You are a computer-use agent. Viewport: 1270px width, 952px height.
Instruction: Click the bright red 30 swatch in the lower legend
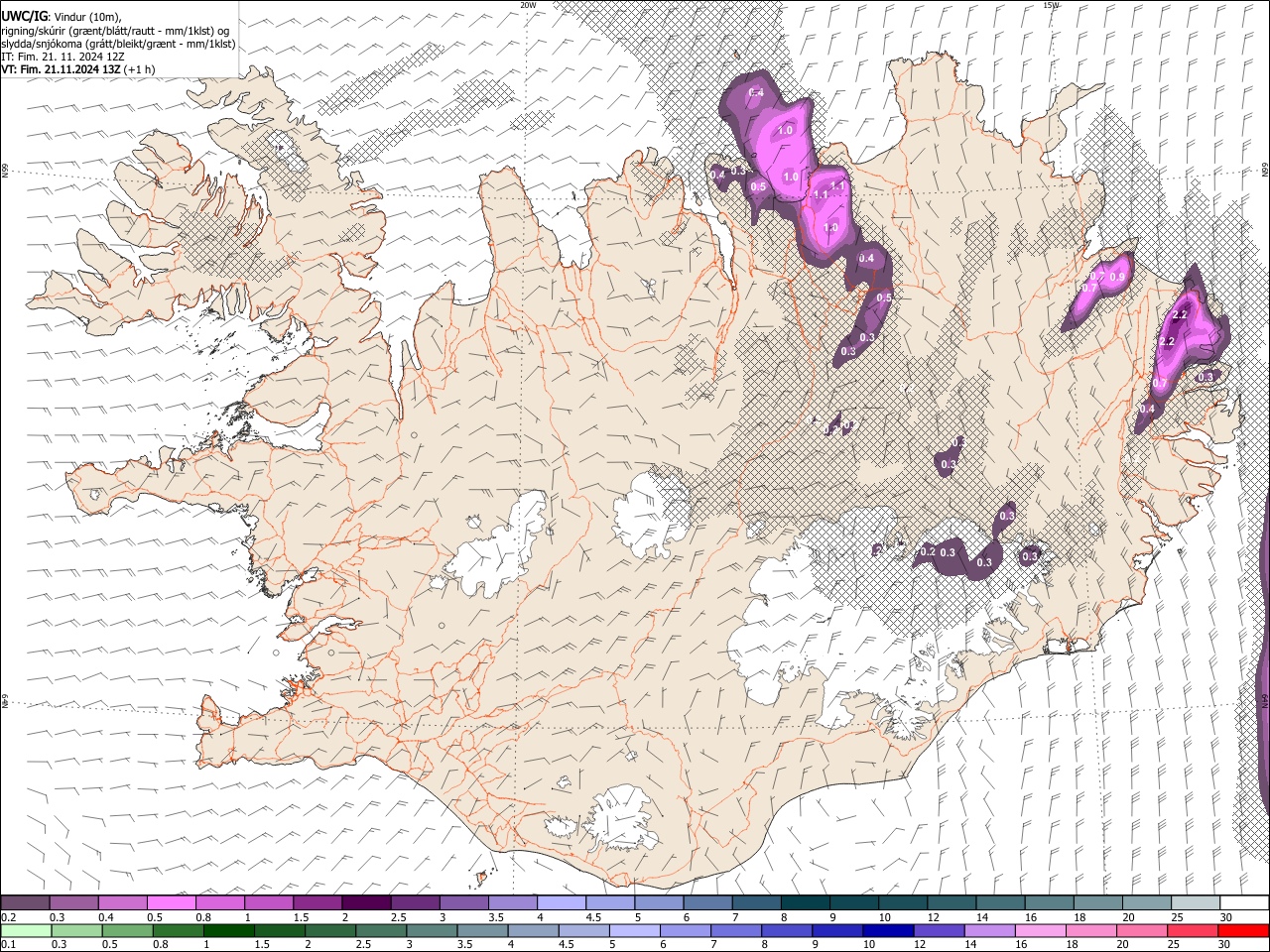click(x=1241, y=931)
